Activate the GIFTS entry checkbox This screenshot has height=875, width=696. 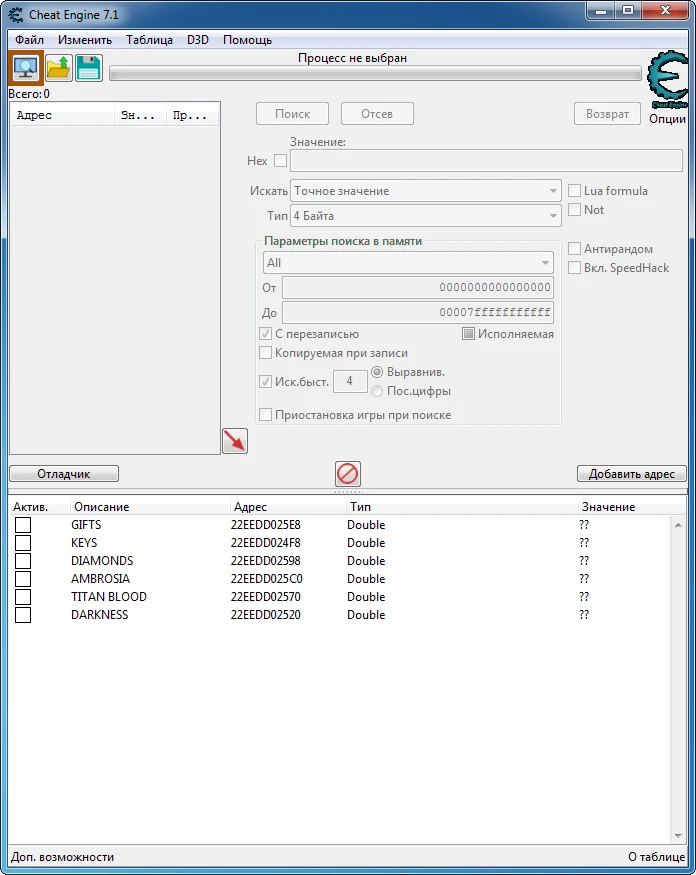point(23,525)
